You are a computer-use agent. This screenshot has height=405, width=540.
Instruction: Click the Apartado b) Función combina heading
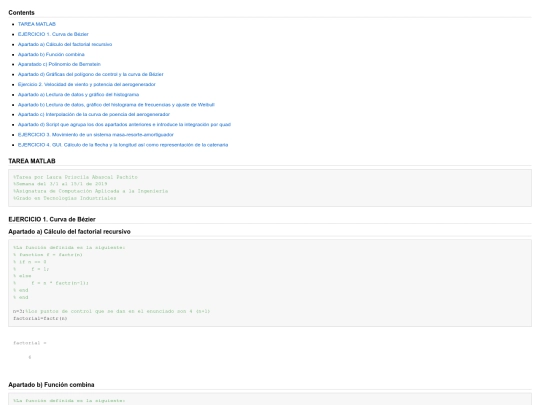tap(51, 385)
